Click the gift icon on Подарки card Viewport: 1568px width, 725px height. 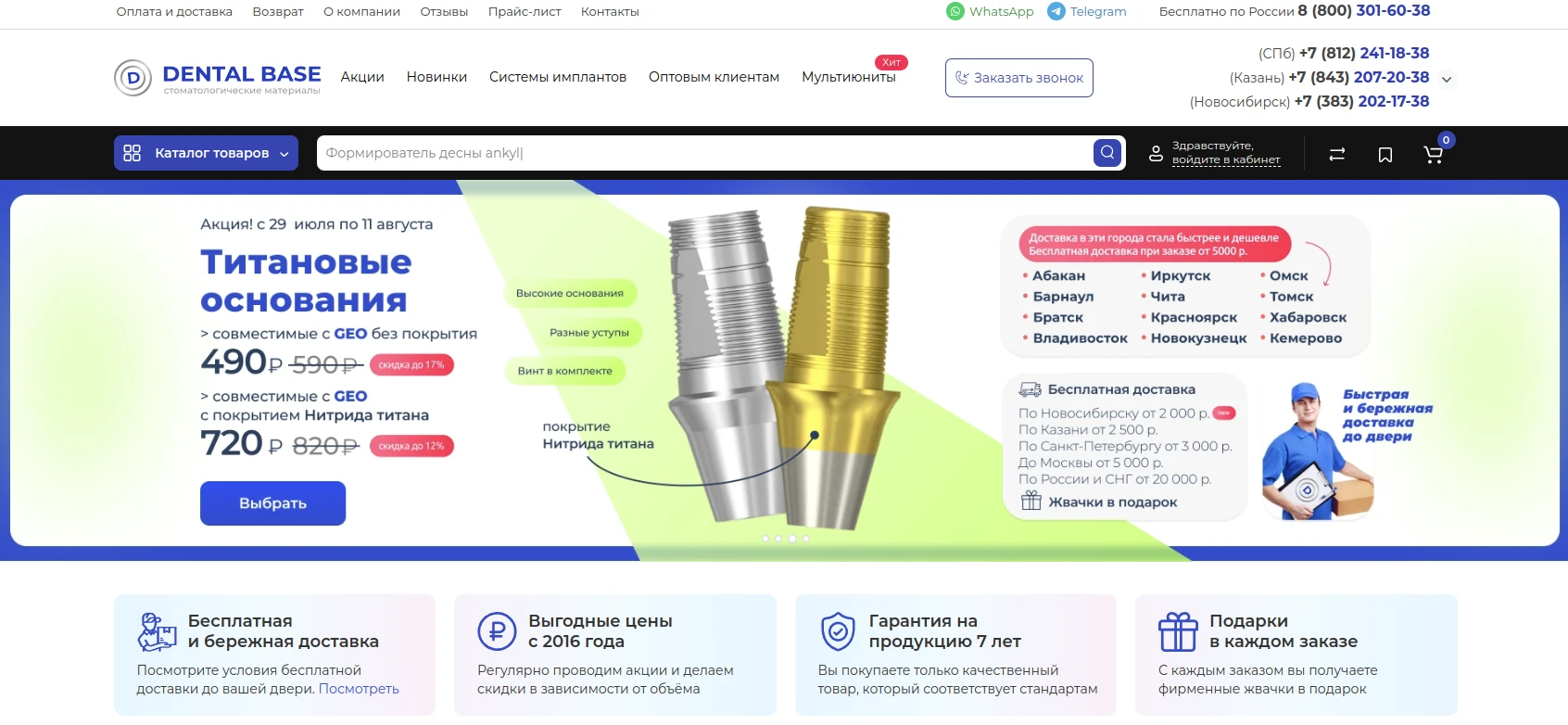1178,631
